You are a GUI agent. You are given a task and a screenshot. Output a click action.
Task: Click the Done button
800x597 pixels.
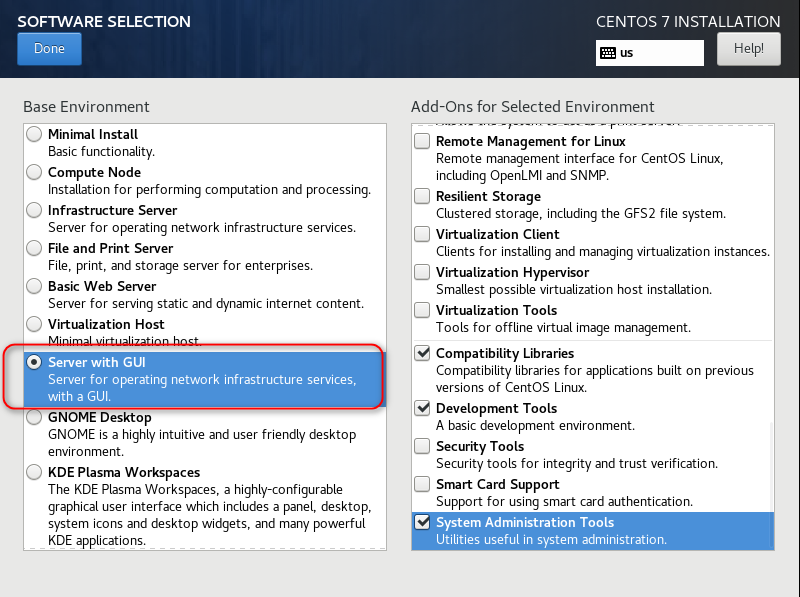(x=49, y=49)
